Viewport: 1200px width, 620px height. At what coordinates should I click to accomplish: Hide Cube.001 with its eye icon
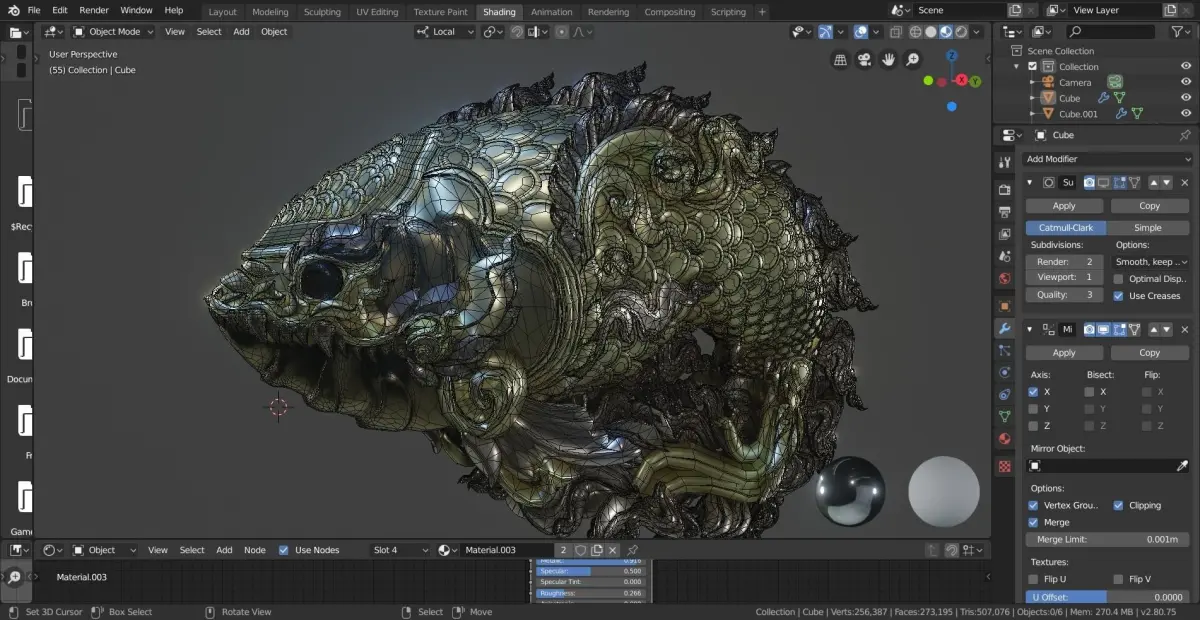[1186, 114]
